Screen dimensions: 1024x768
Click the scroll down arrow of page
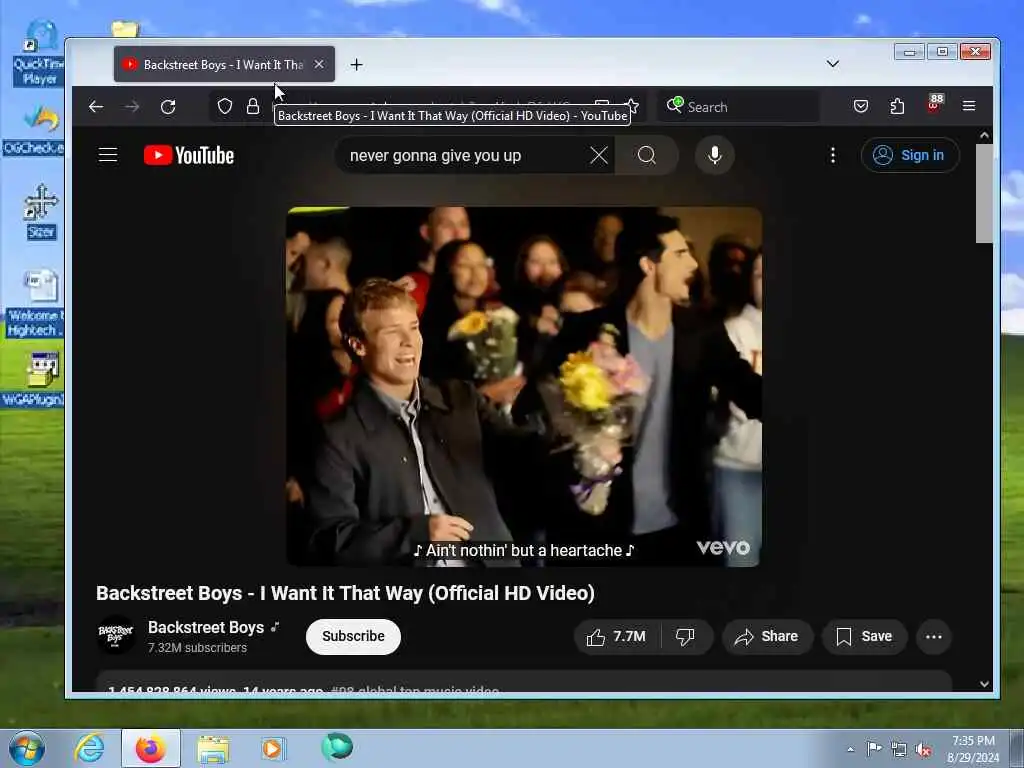[x=984, y=684]
